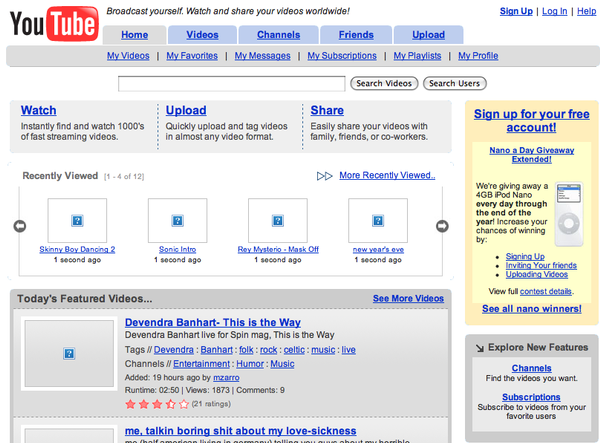
Task: Click the Upload heading link in the intro panel
Action: [x=186, y=110]
